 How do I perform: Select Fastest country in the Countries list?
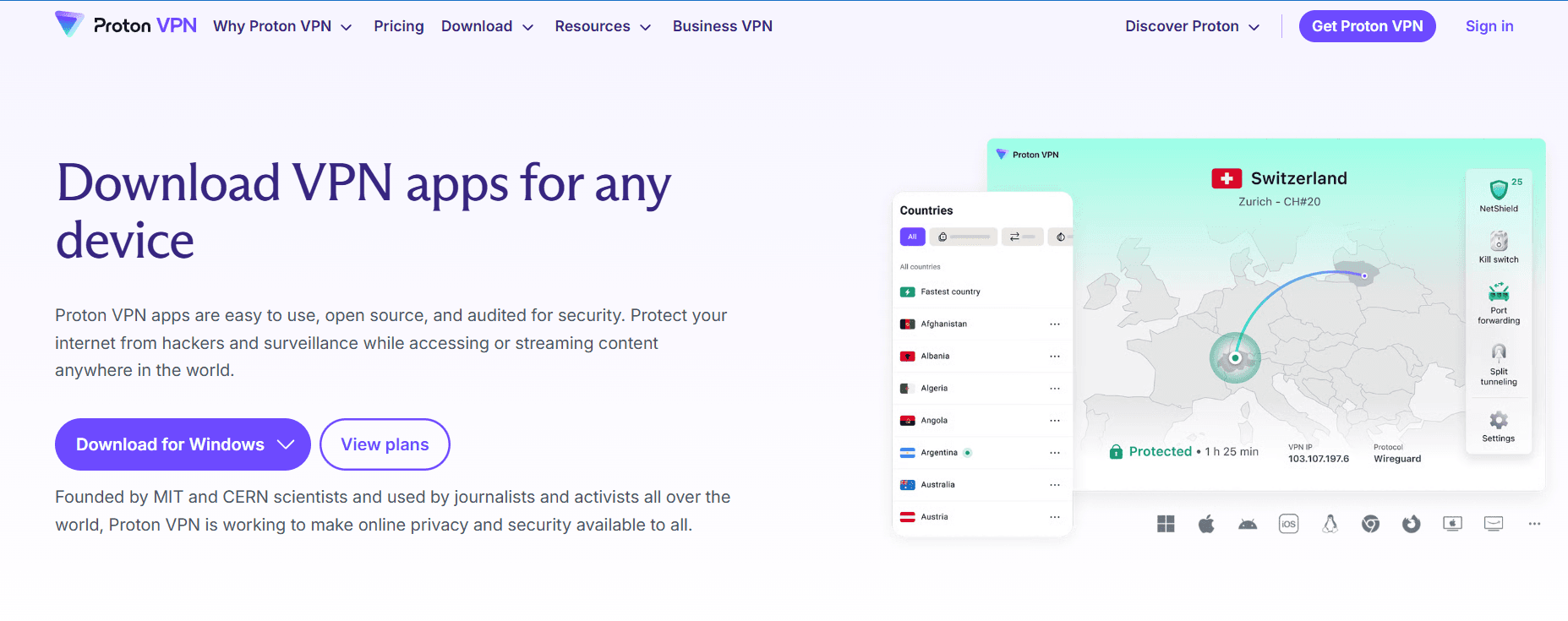pos(950,292)
